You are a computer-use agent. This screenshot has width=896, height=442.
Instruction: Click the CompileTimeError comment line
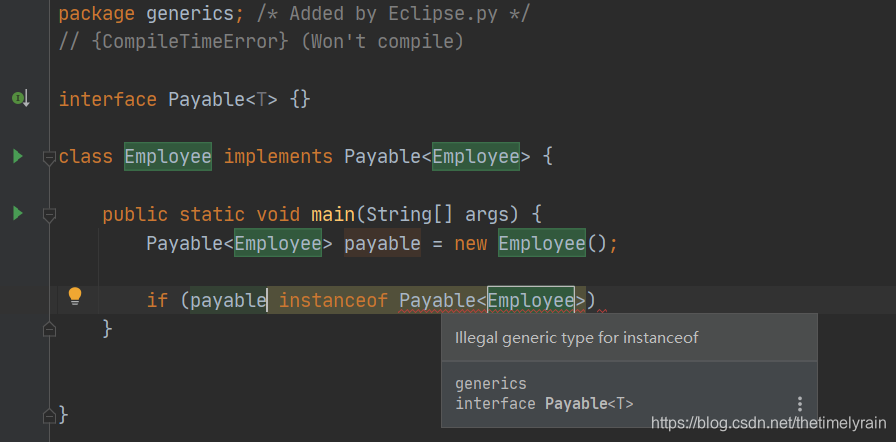tap(261, 42)
